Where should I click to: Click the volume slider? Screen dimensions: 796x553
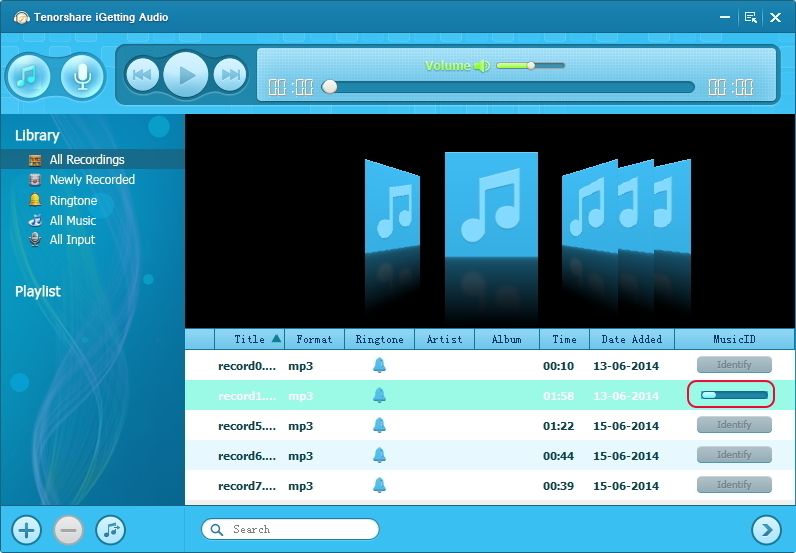[x=530, y=66]
